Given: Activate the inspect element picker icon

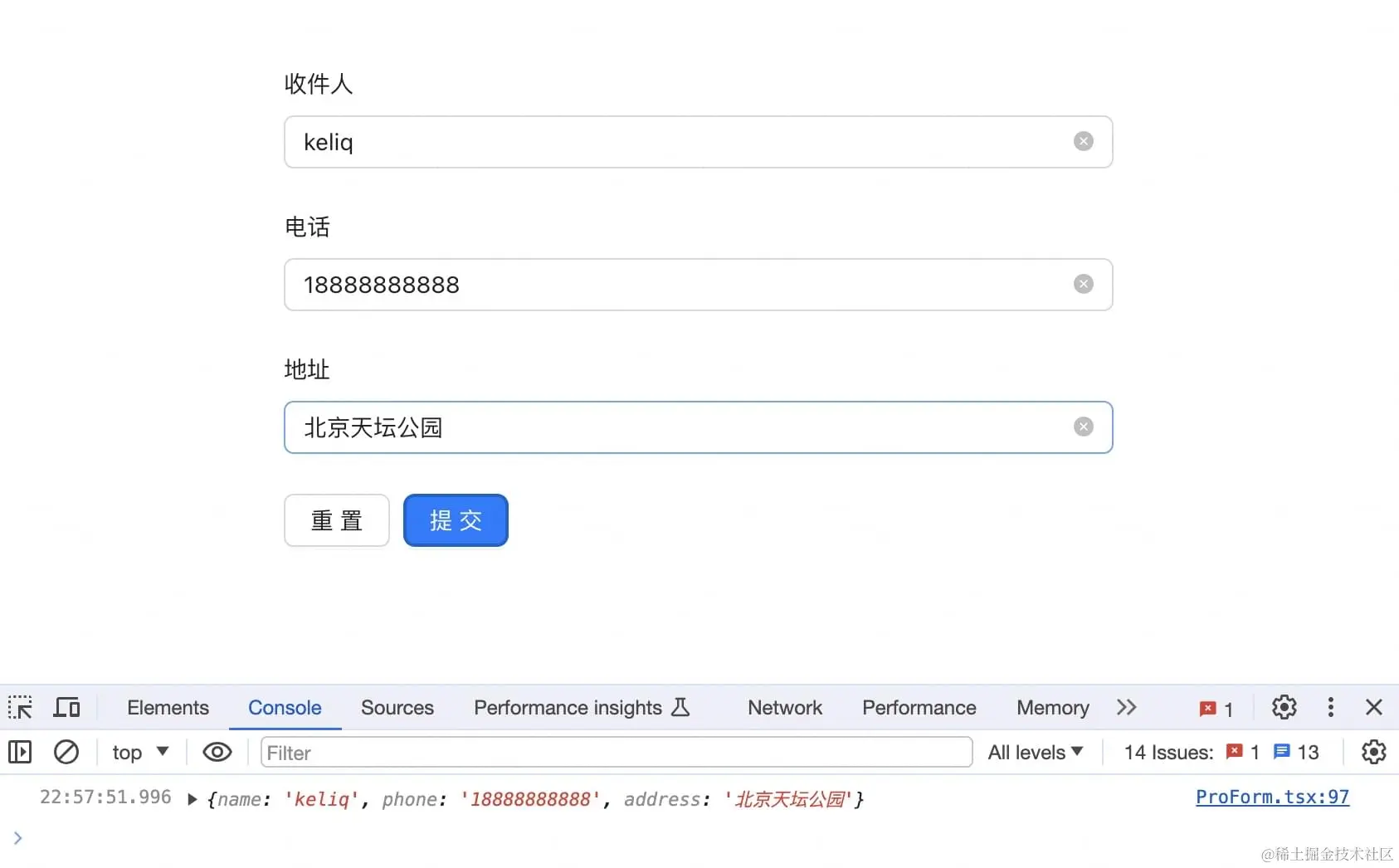Looking at the screenshot, I should coord(20,707).
